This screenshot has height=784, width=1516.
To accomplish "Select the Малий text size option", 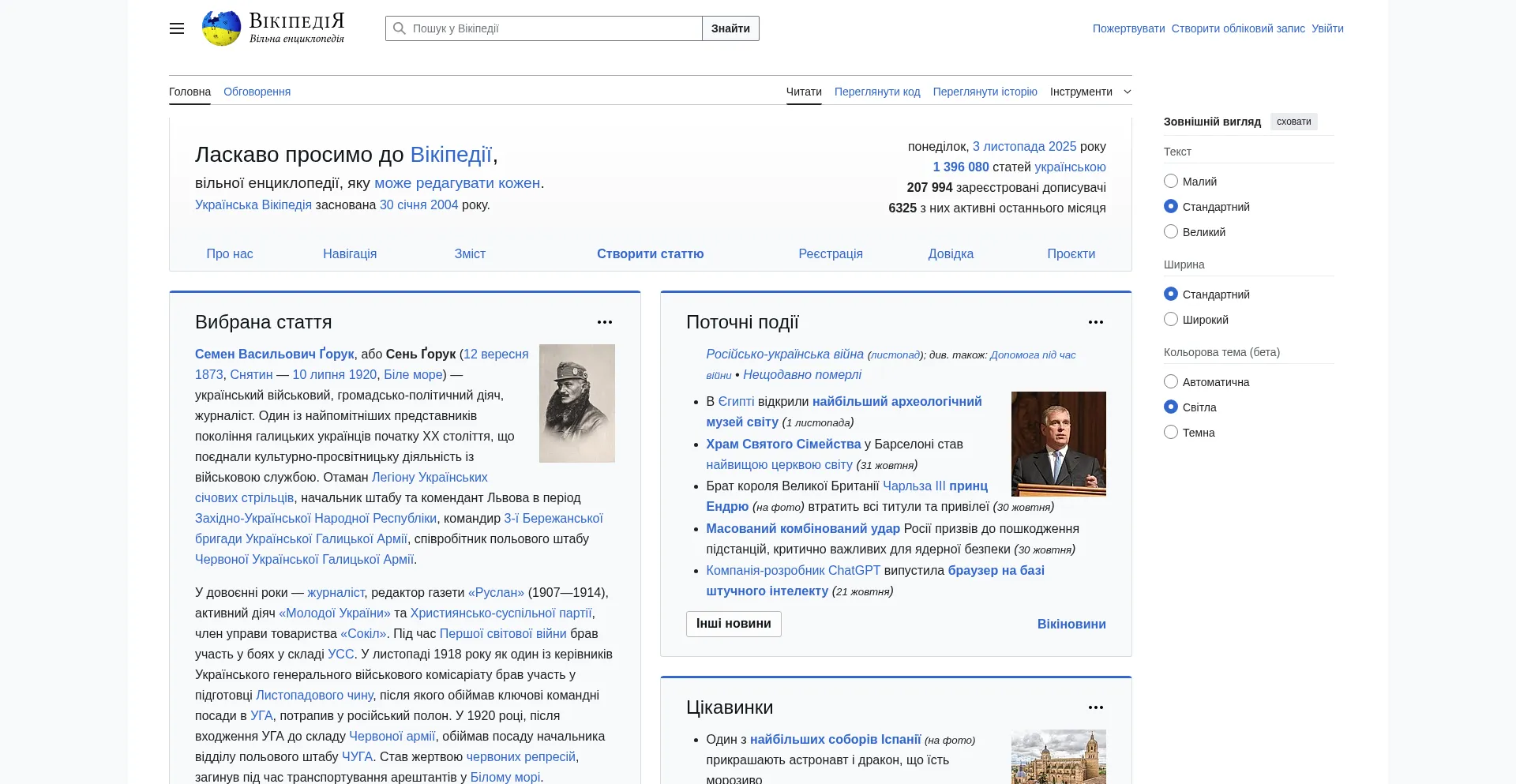I will [1171, 182].
